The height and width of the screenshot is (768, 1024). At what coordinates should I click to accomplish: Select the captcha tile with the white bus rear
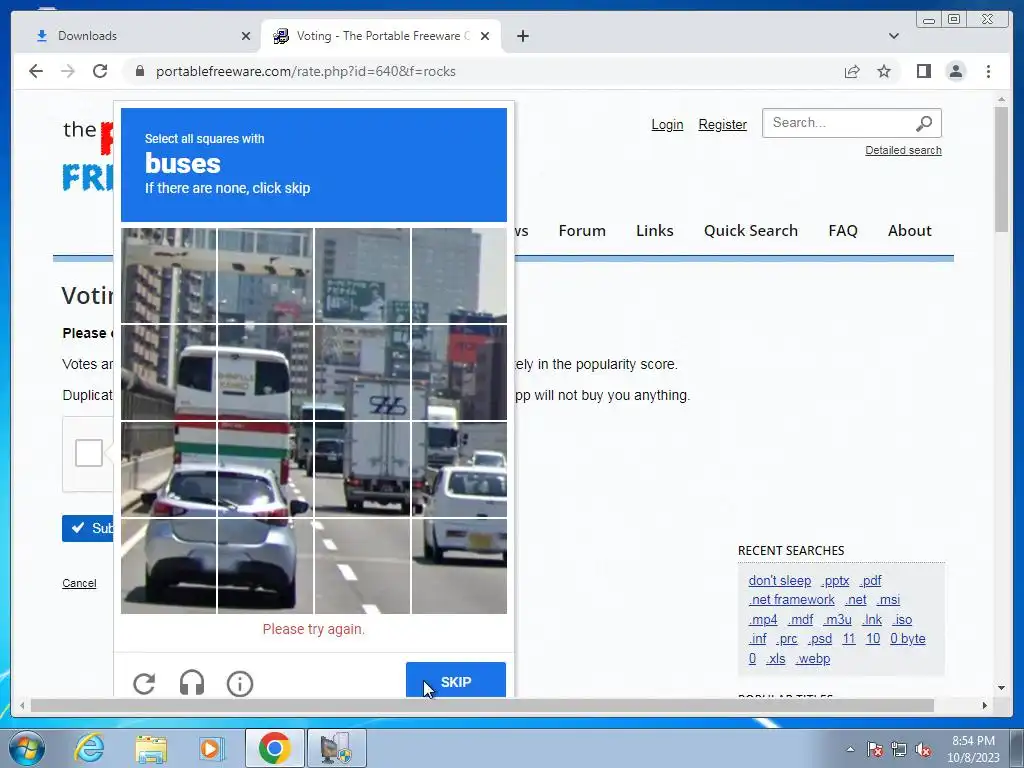click(x=265, y=372)
